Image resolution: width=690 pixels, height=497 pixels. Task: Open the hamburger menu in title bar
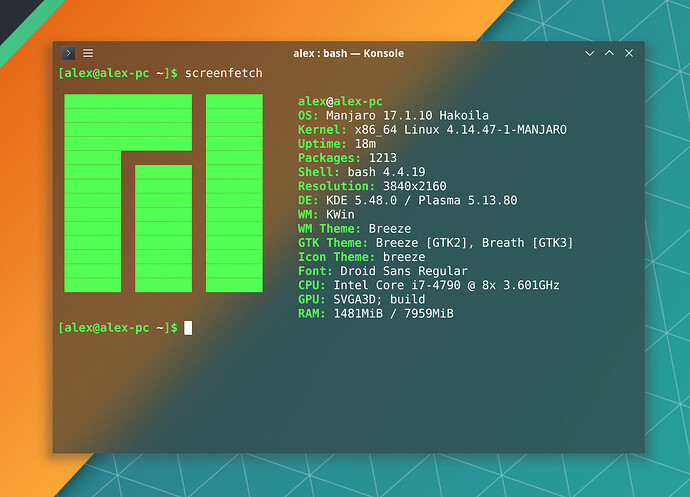[x=88, y=53]
